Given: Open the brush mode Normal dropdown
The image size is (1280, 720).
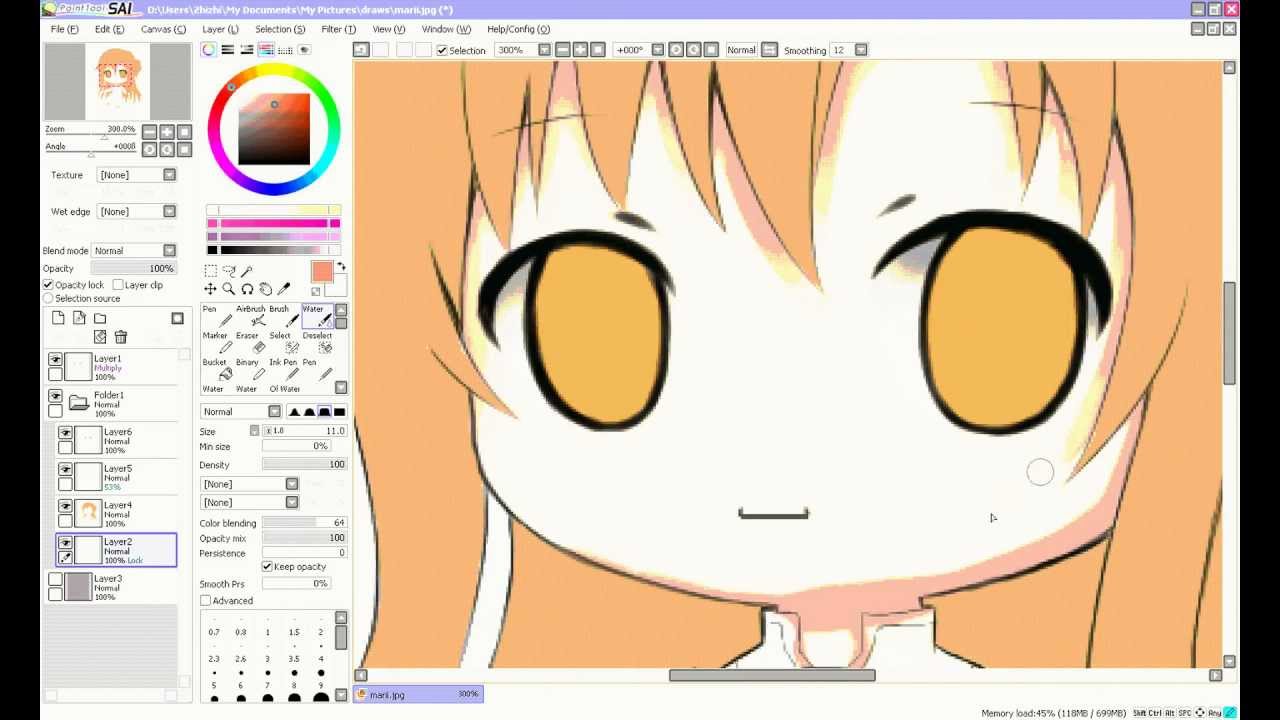Looking at the screenshot, I should tap(274, 412).
